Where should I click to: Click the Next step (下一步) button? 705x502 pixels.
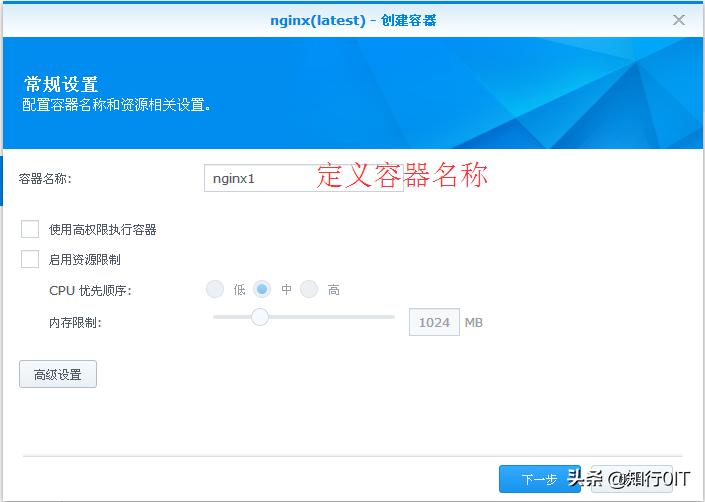pyautogui.click(x=540, y=479)
